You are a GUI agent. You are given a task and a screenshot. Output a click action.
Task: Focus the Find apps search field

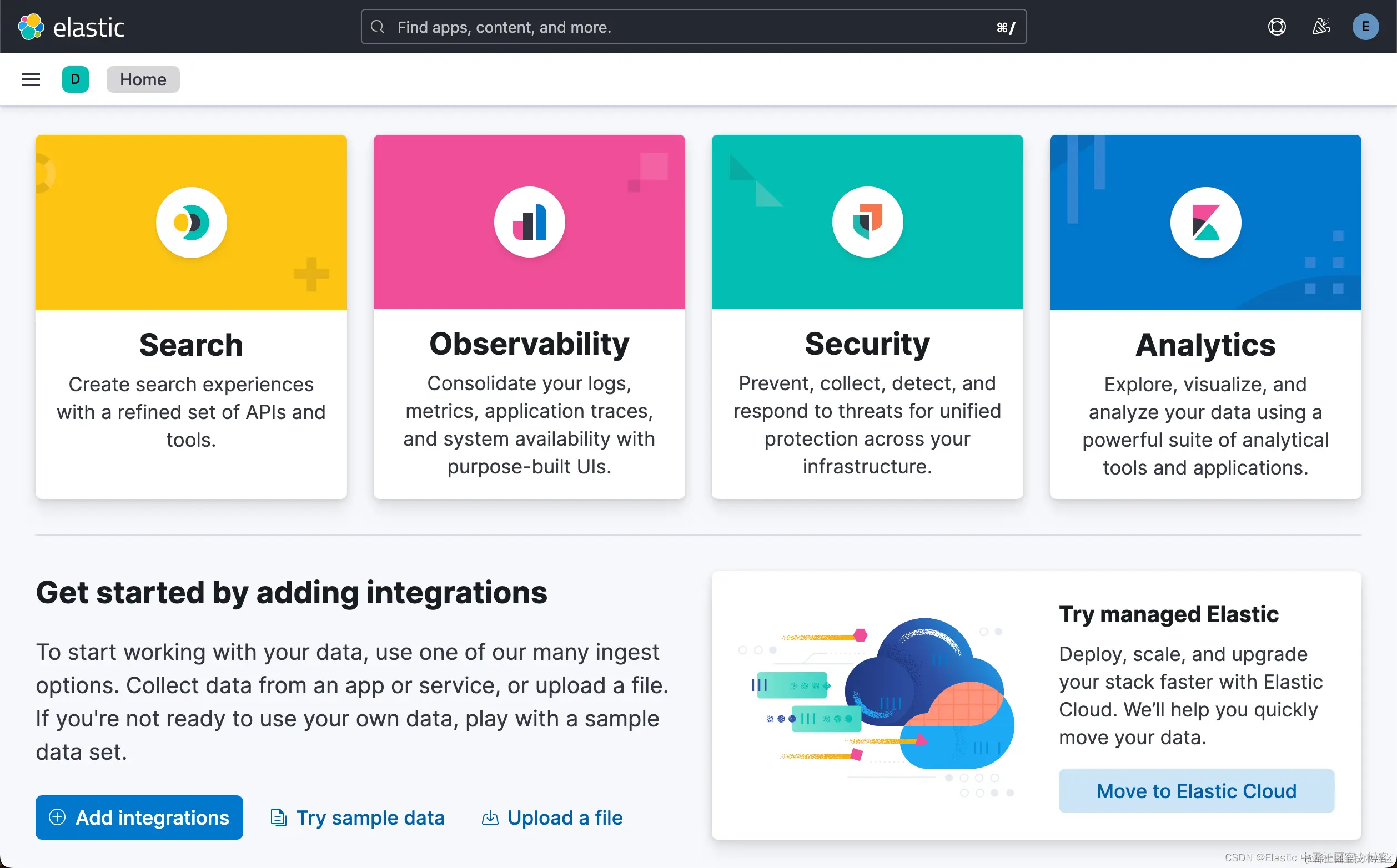tap(693, 27)
